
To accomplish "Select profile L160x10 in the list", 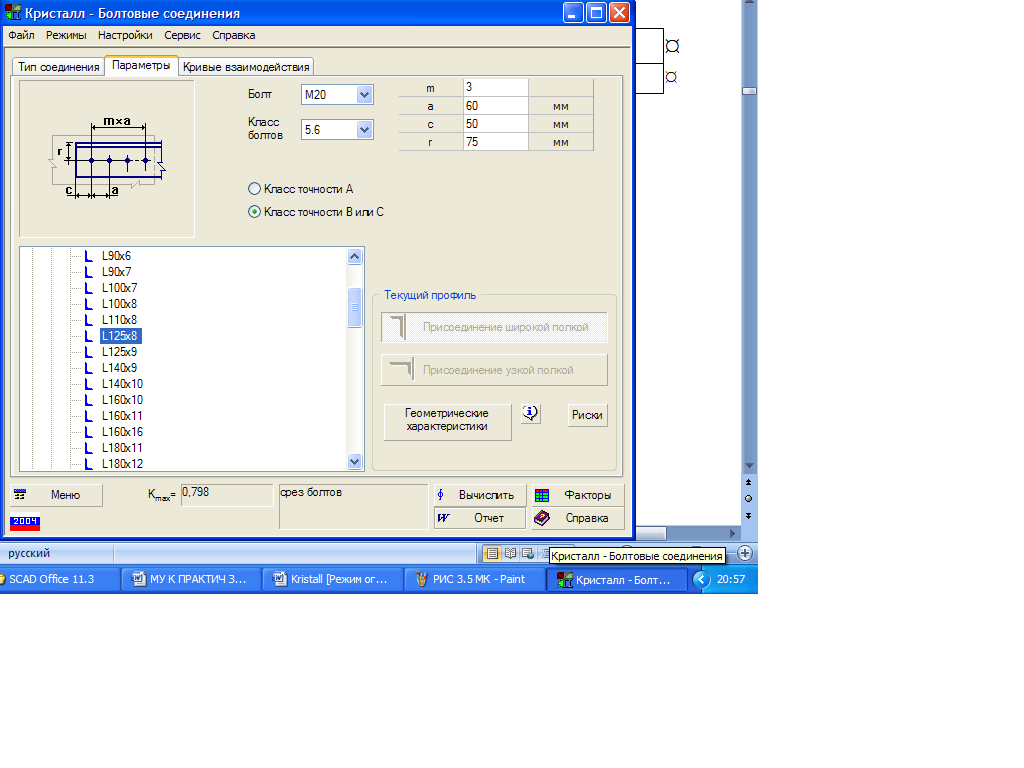I will tap(122, 400).
